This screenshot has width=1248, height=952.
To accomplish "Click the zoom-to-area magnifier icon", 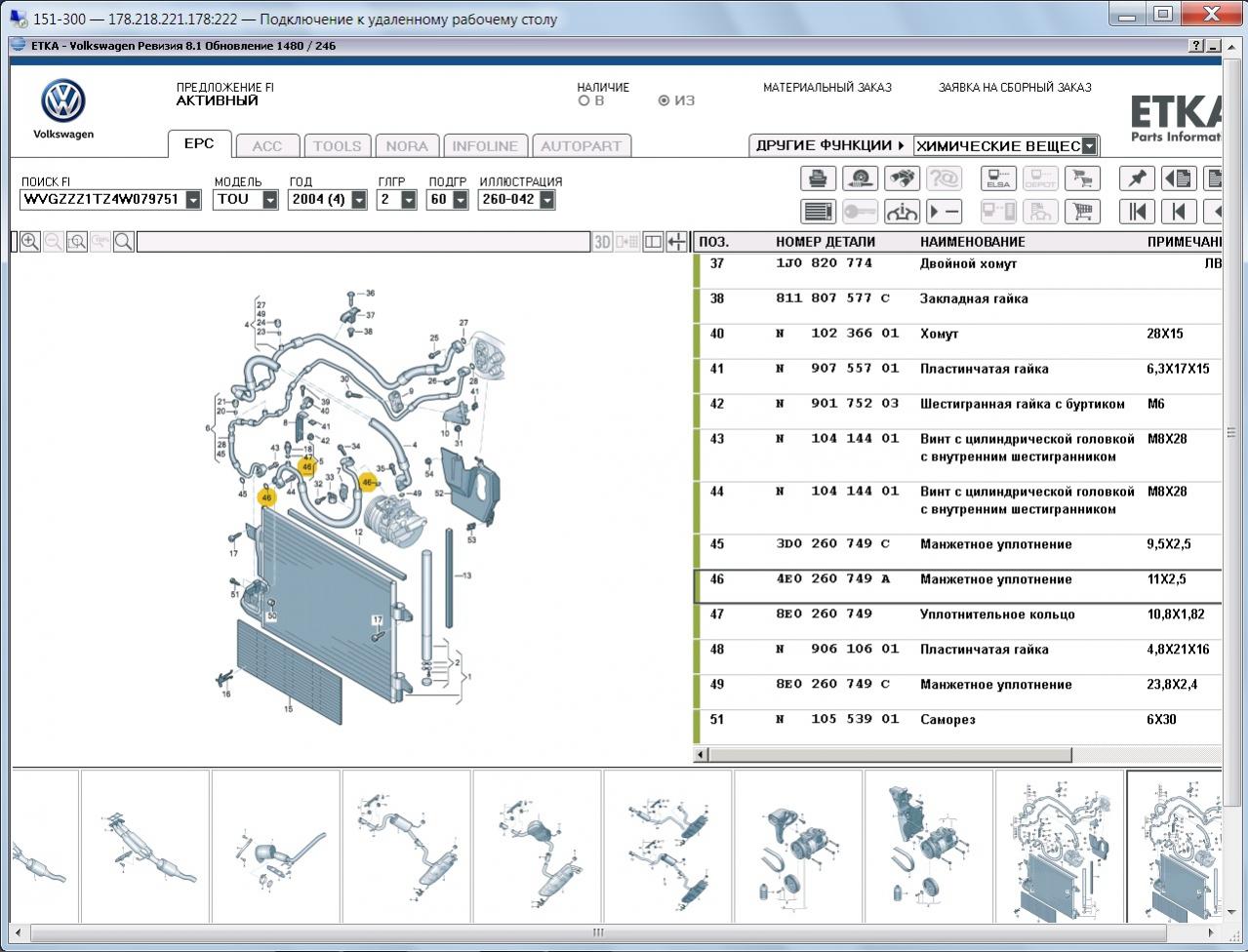I will [77, 242].
